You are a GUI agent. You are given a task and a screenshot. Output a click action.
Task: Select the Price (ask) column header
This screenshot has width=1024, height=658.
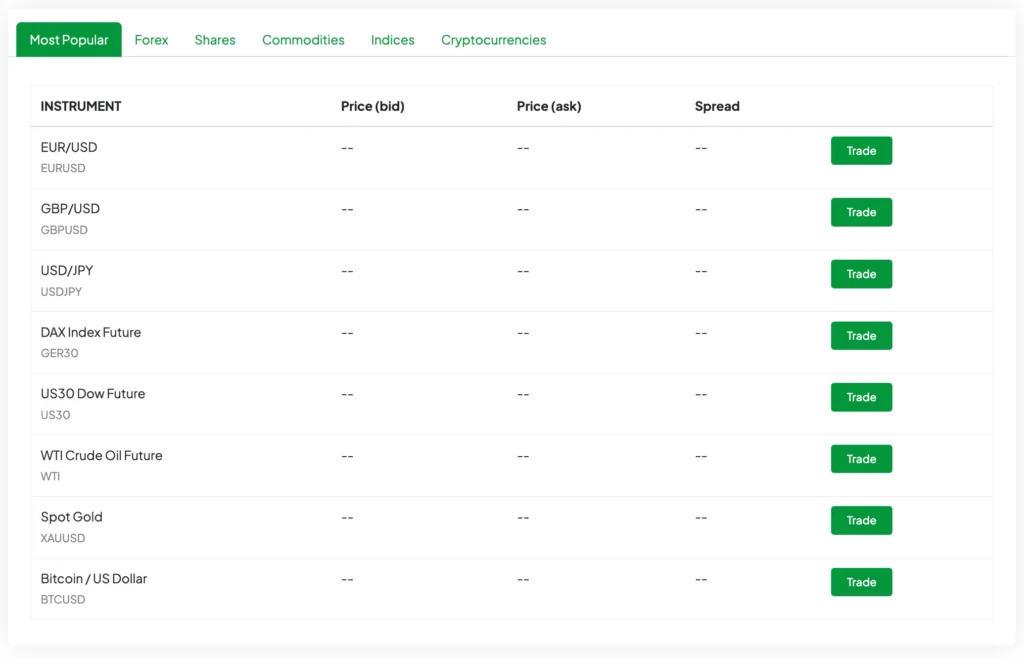point(548,106)
